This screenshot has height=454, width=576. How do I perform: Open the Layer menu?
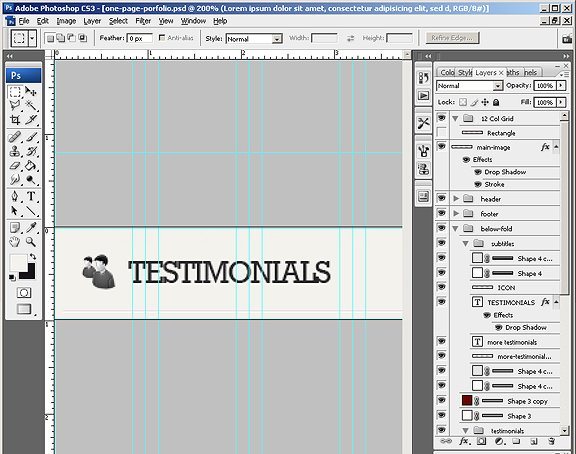point(92,21)
